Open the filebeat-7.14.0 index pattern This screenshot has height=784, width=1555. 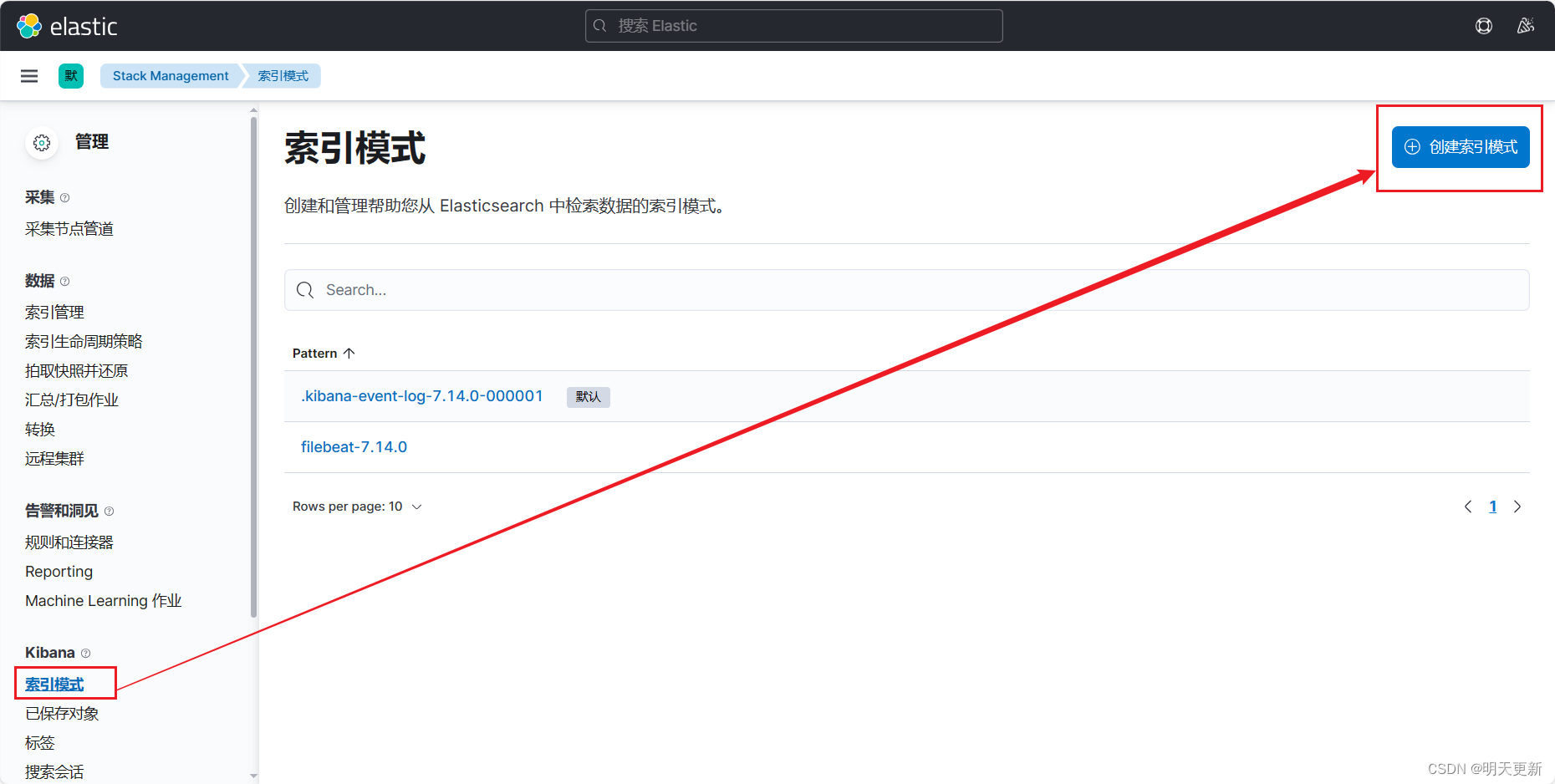[x=354, y=446]
